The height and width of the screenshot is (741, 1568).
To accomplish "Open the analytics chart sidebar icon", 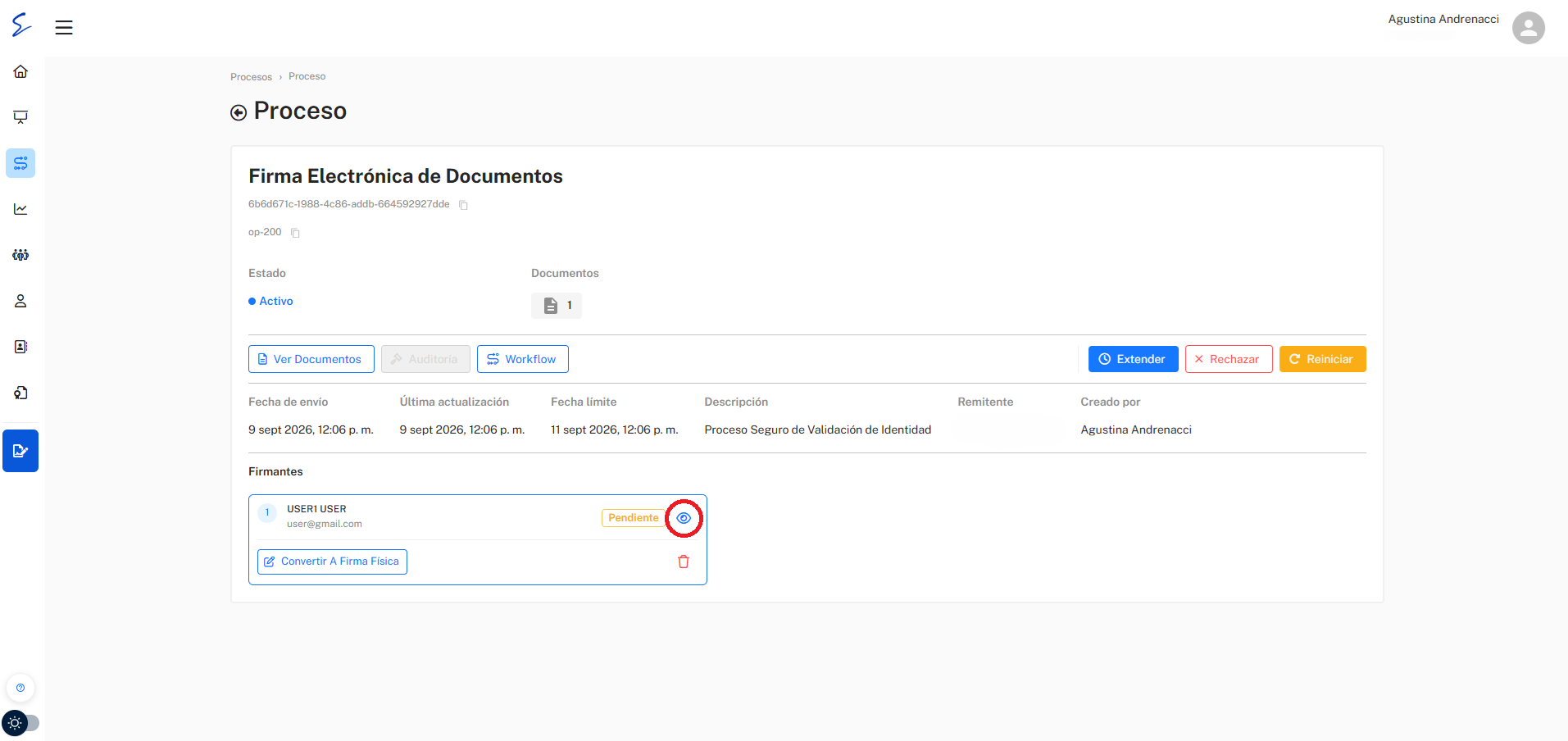I will click(x=20, y=209).
